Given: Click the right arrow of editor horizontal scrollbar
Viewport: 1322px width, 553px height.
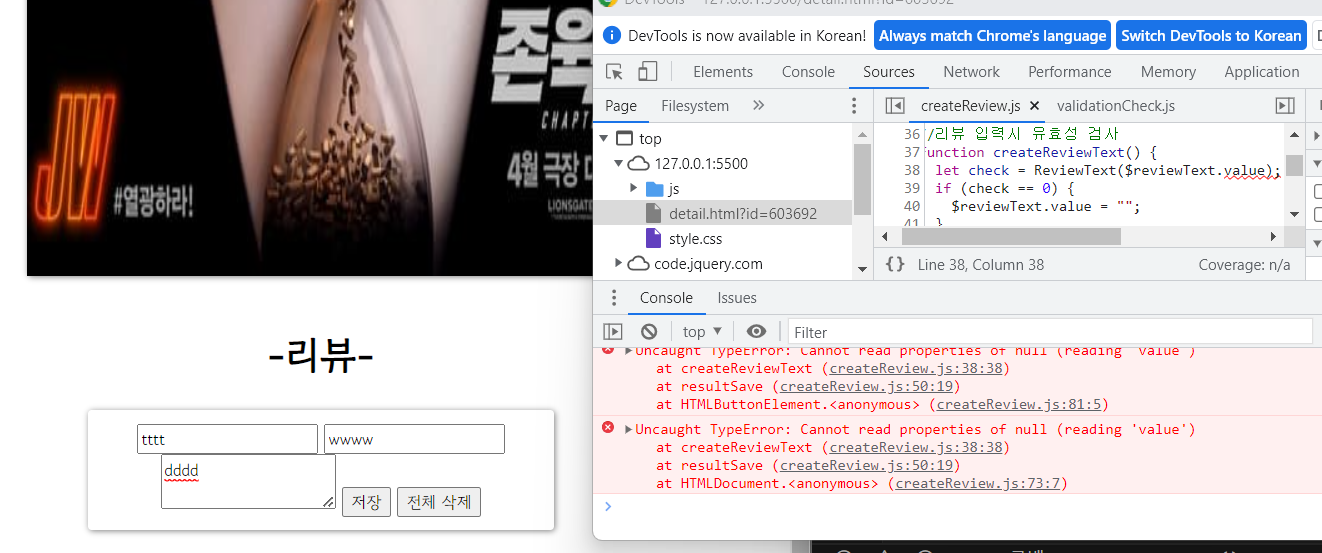Looking at the screenshot, I should pos(1273,237).
